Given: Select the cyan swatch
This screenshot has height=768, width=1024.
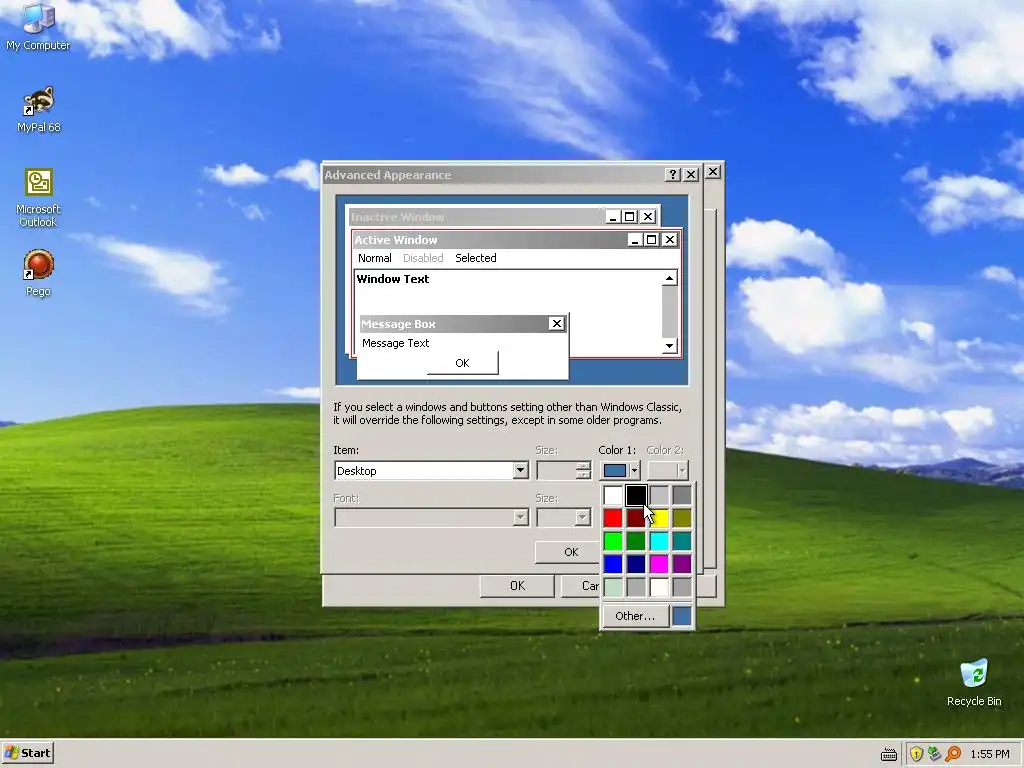Looking at the screenshot, I should click(658, 541).
